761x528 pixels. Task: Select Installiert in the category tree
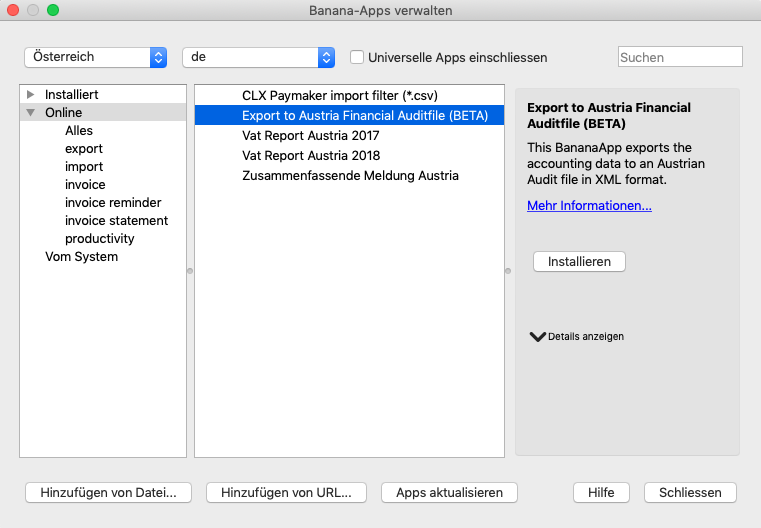pos(71,94)
